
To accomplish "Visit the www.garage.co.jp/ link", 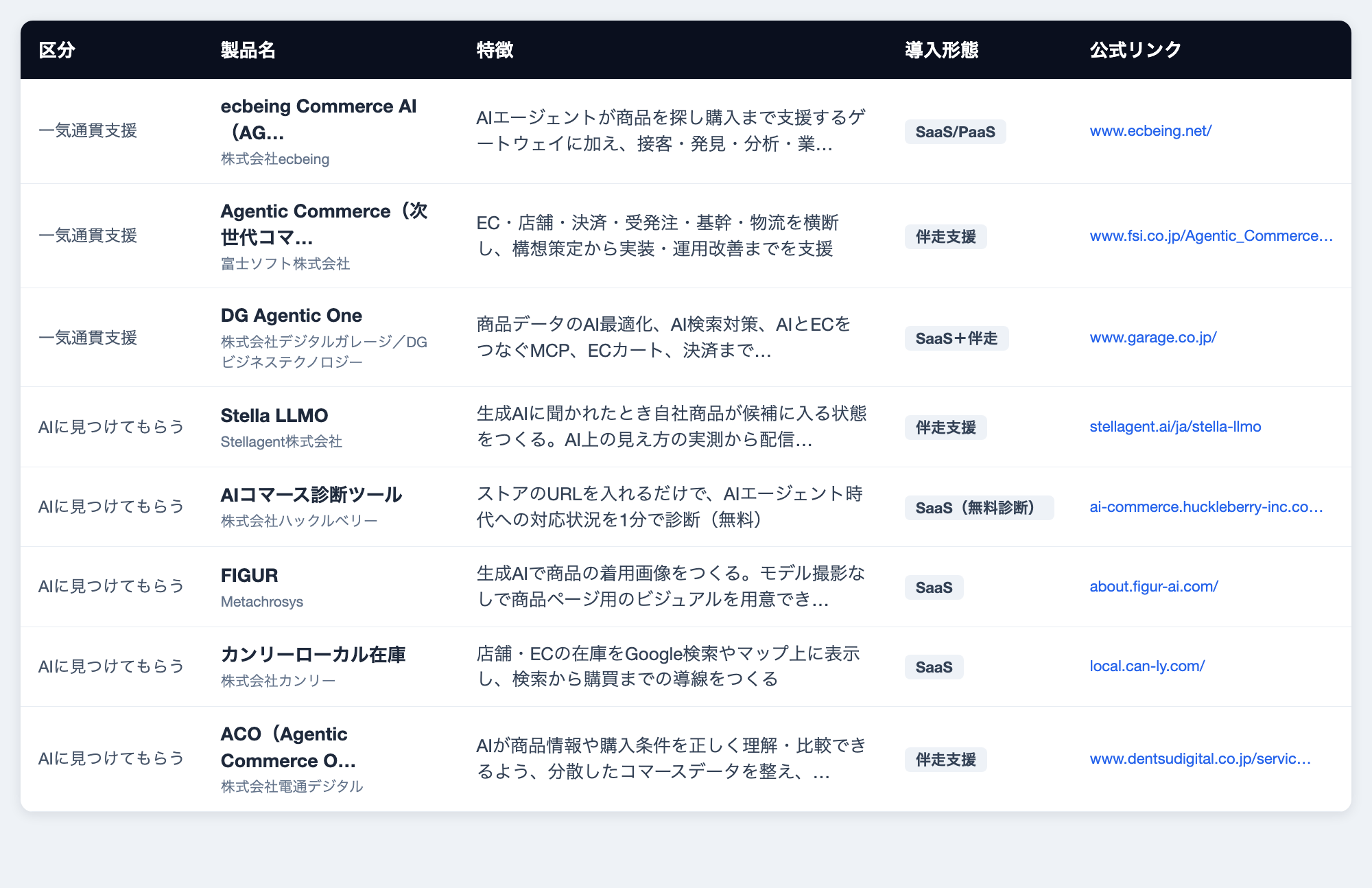I will [x=1153, y=338].
